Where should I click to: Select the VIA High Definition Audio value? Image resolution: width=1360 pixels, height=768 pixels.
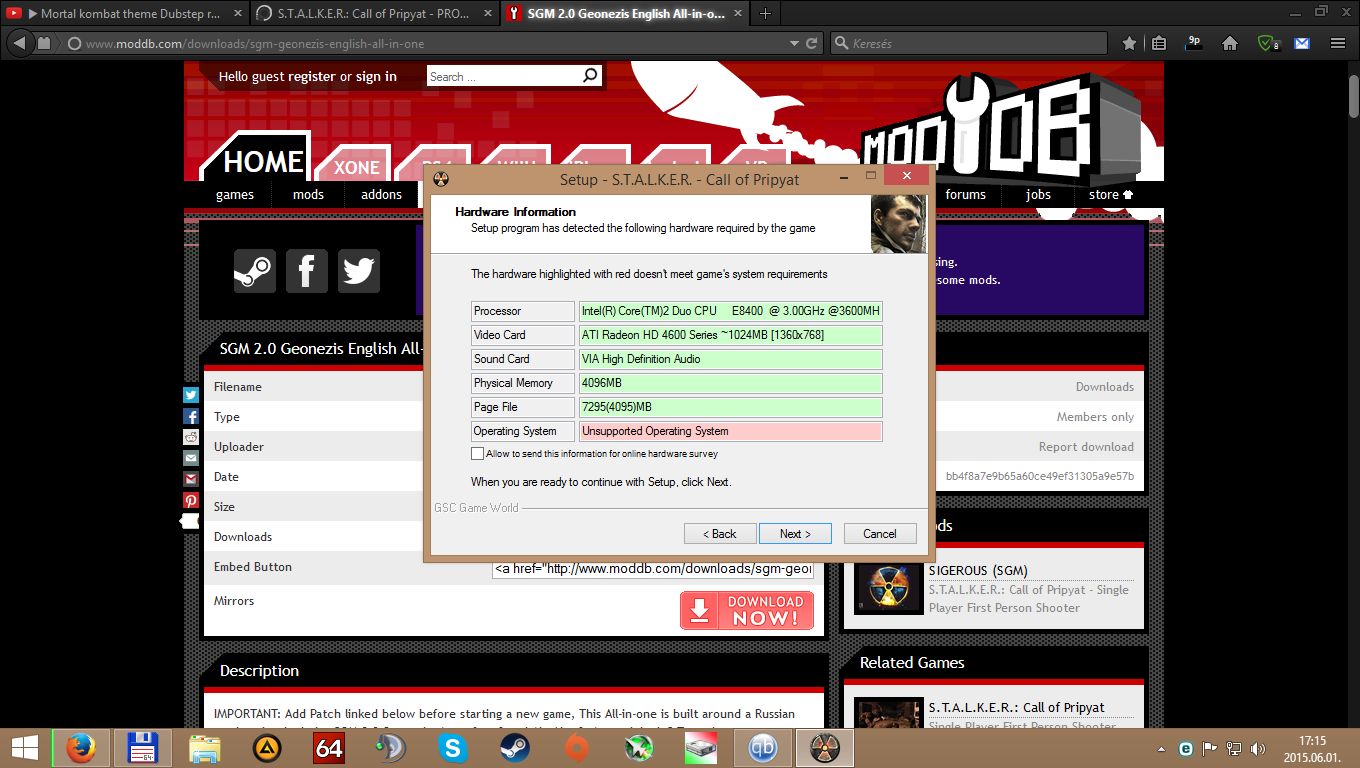click(730, 359)
